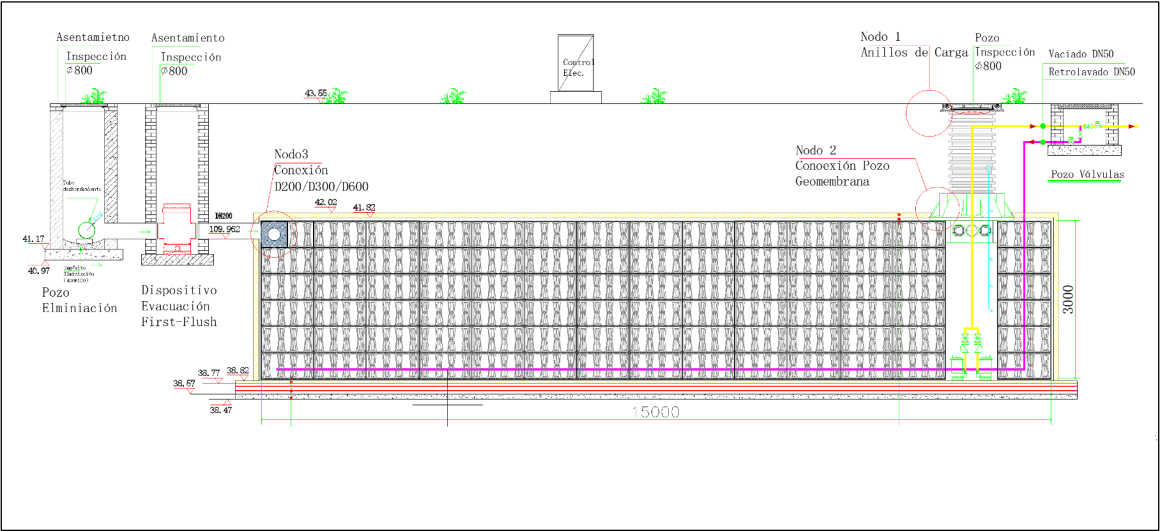Click the 'Retrolavado DN50' annotation
This screenshot has height=531, width=1160.
click(x=1092, y=72)
